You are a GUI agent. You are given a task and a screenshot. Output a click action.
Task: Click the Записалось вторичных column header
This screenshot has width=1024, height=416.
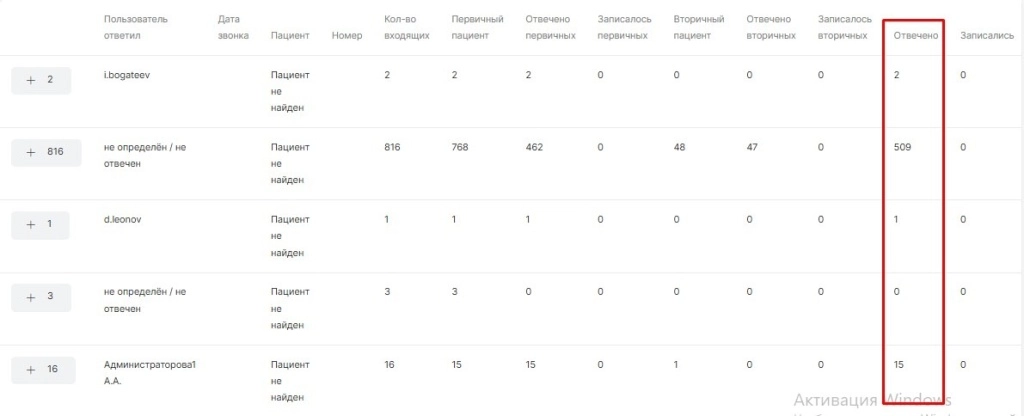click(843, 27)
